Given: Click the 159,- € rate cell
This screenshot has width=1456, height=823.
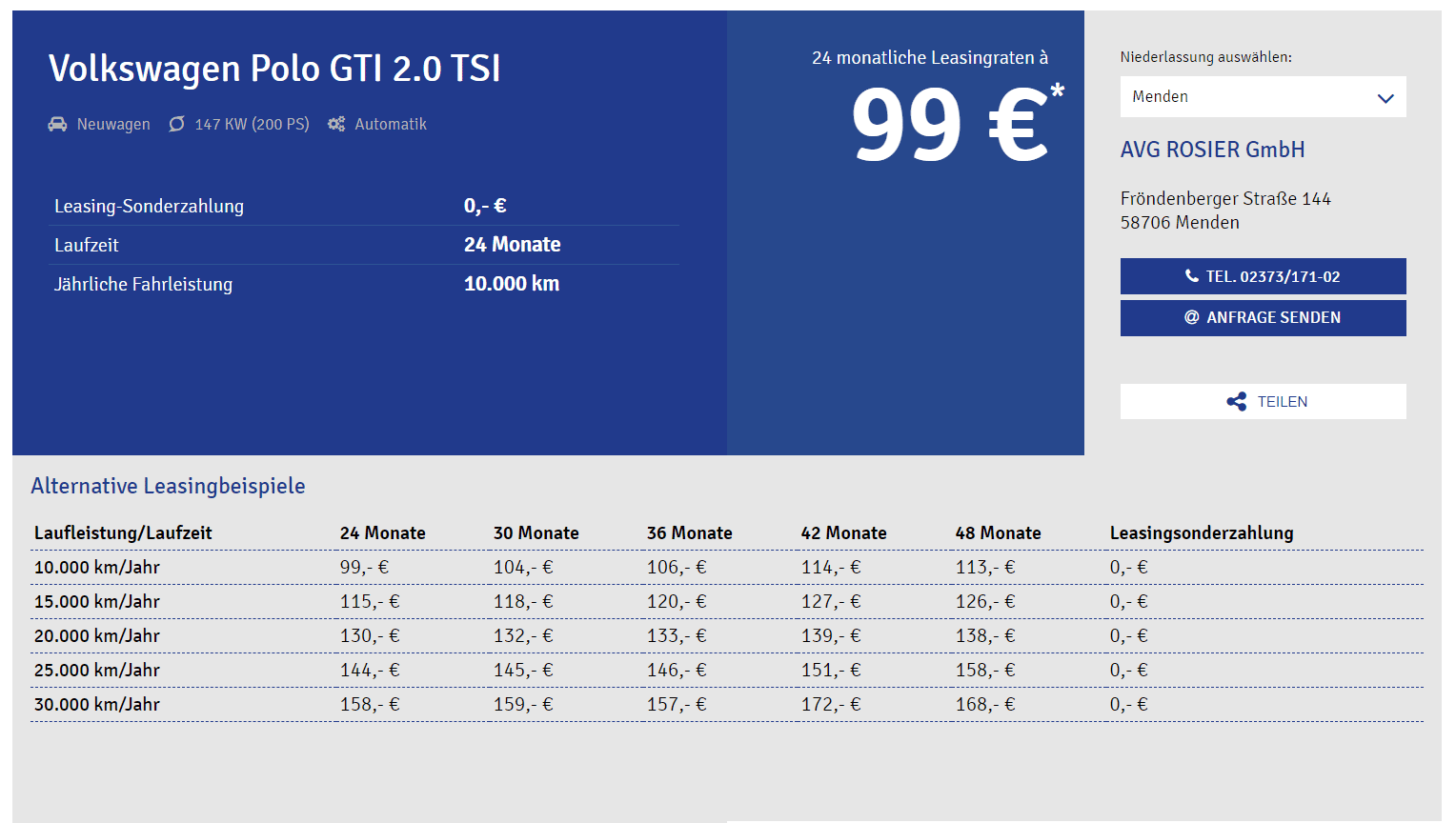Looking at the screenshot, I should click(x=523, y=705).
